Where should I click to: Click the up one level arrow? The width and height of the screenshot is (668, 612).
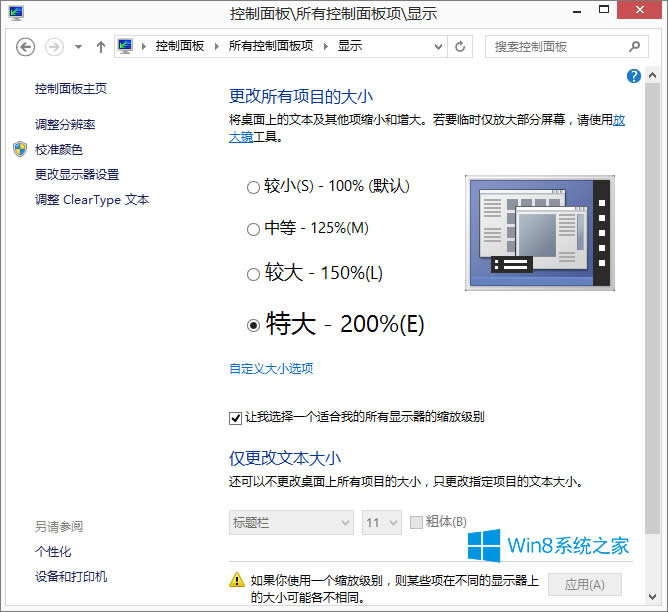pos(101,47)
